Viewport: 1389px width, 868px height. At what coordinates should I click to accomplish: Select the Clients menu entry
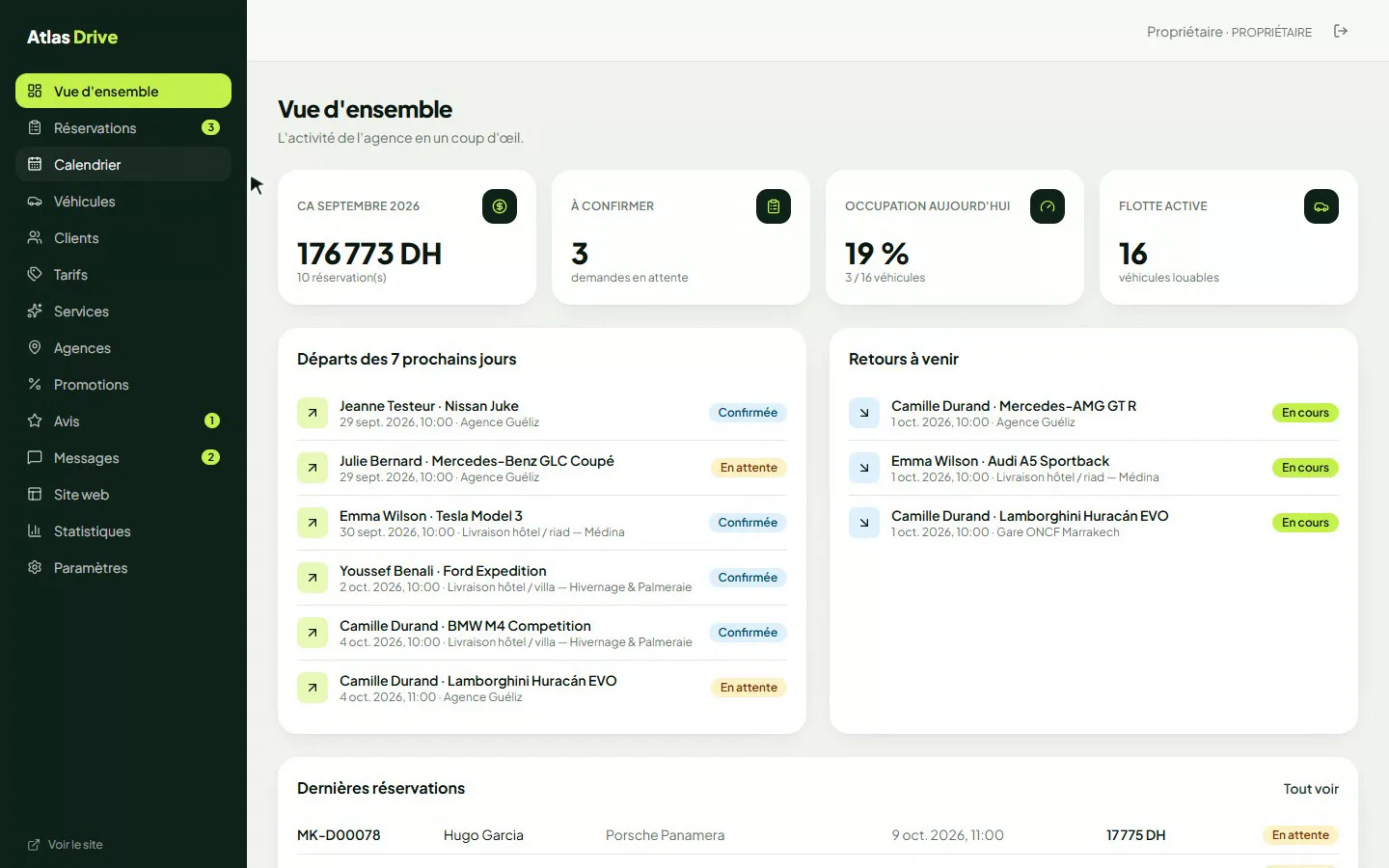(123, 237)
